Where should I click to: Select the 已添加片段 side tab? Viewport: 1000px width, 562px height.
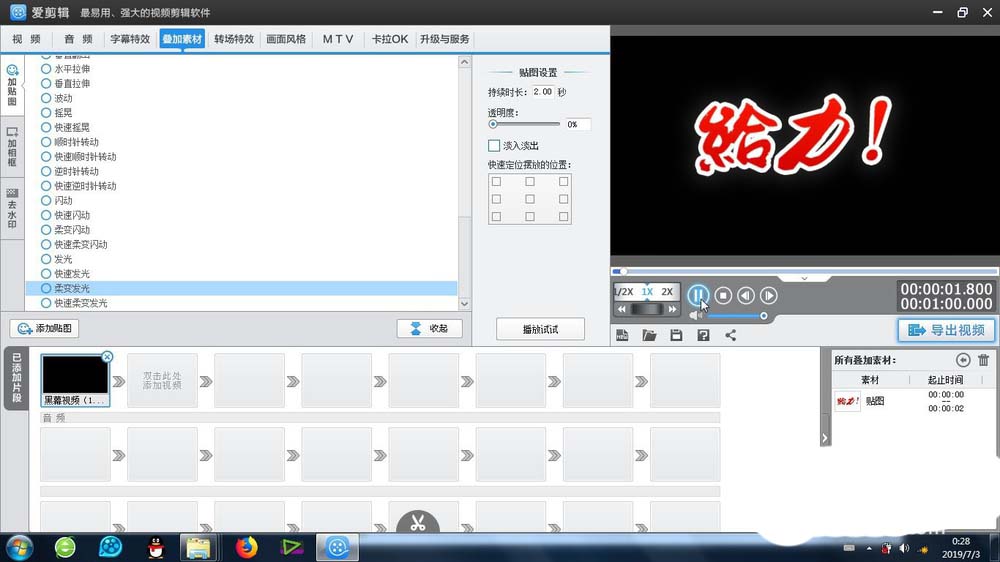coord(16,378)
